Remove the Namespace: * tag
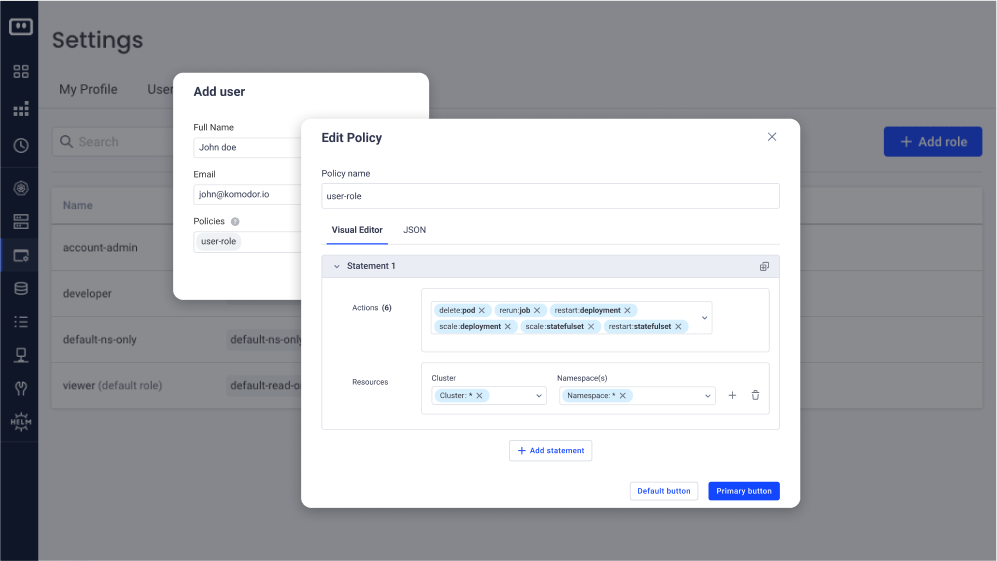The image size is (997, 561). pyautogui.click(x=623, y=396)
